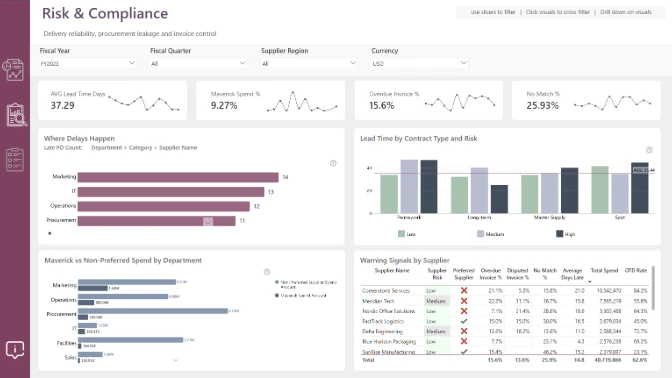Image resolution: width=672 pixels, height=378 pixels.
Task: Select Blue Horizon Packaging supplier name
Action: tap(389, 342)
